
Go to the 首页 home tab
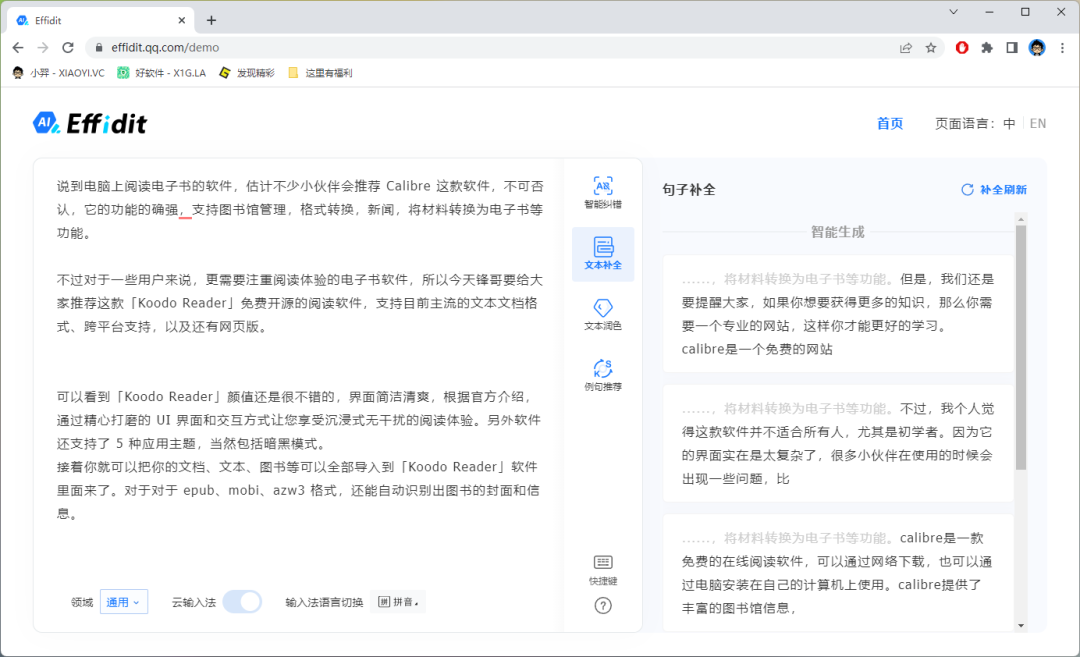[889, 124]
